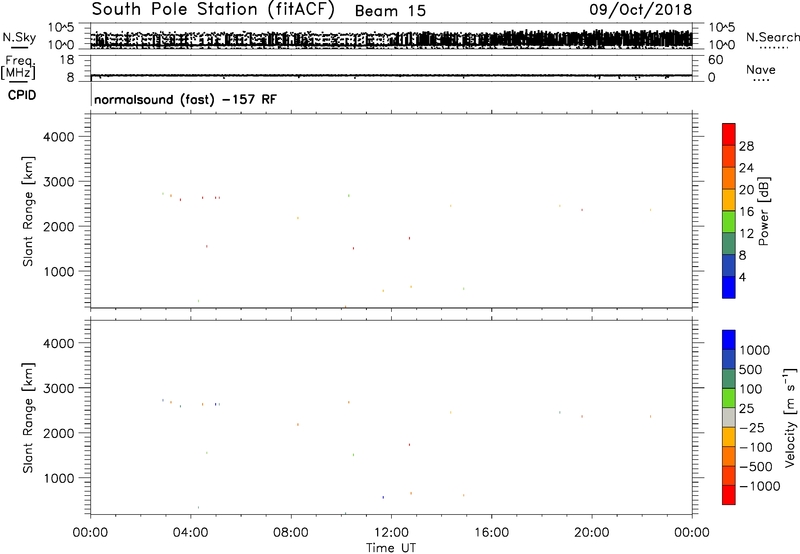Click the 'Beam 15' label
The image size is (800, 554).
(390, 11)
